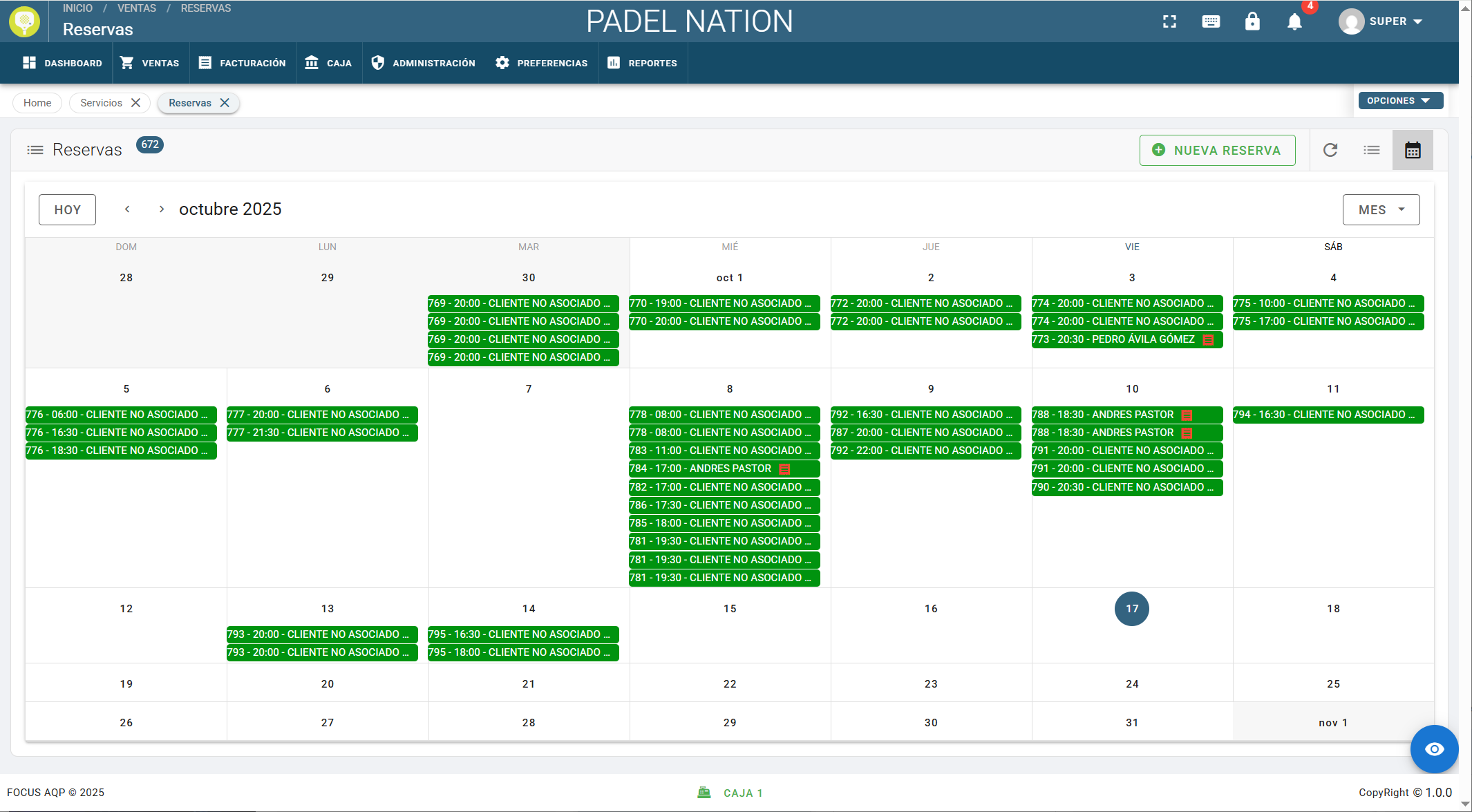Open the keyboard shortcuts icon
This screenshot has width=1472, height=812.
(1211, 21)
